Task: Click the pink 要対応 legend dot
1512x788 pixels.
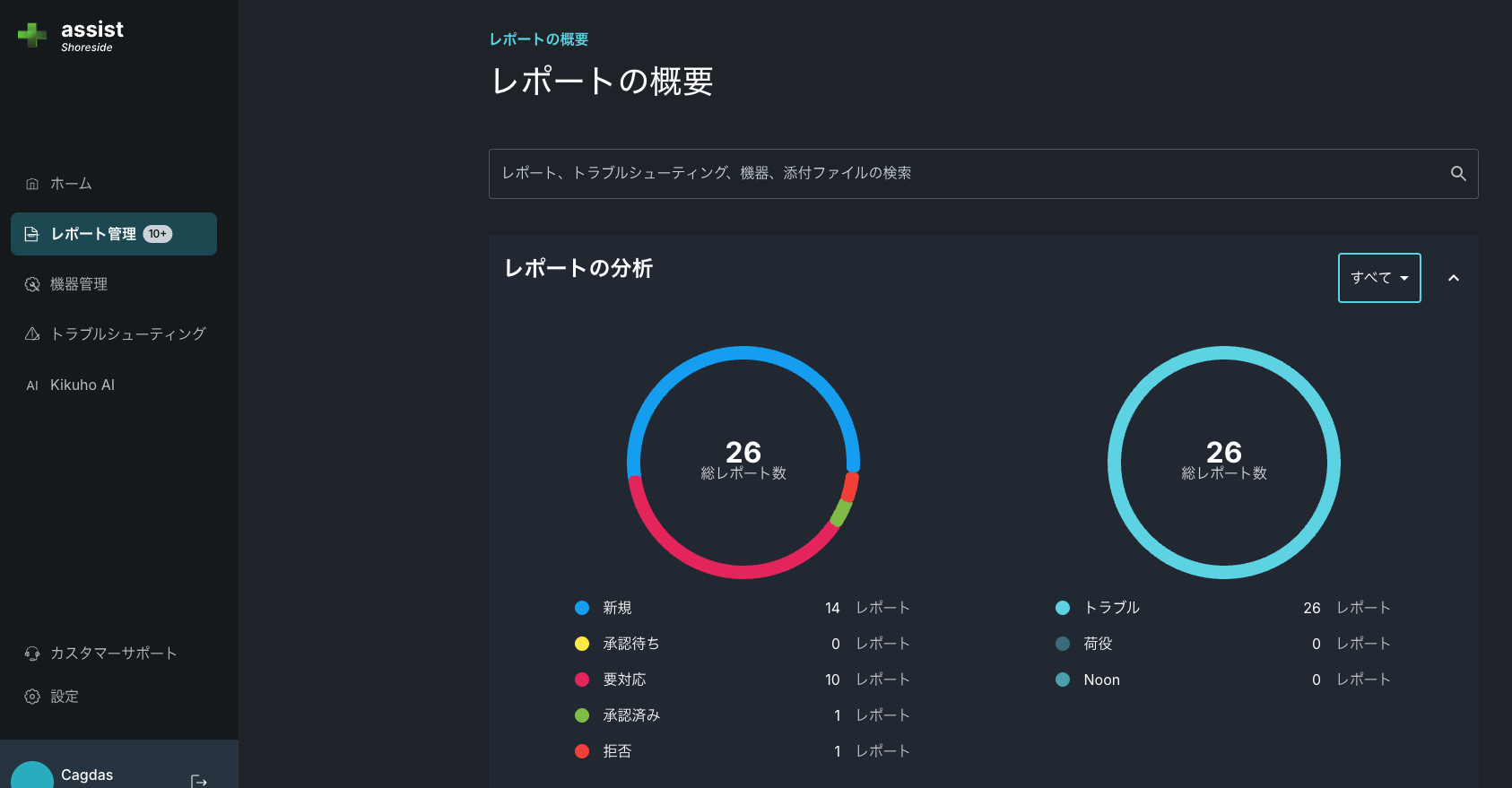Action: [582, 680]
